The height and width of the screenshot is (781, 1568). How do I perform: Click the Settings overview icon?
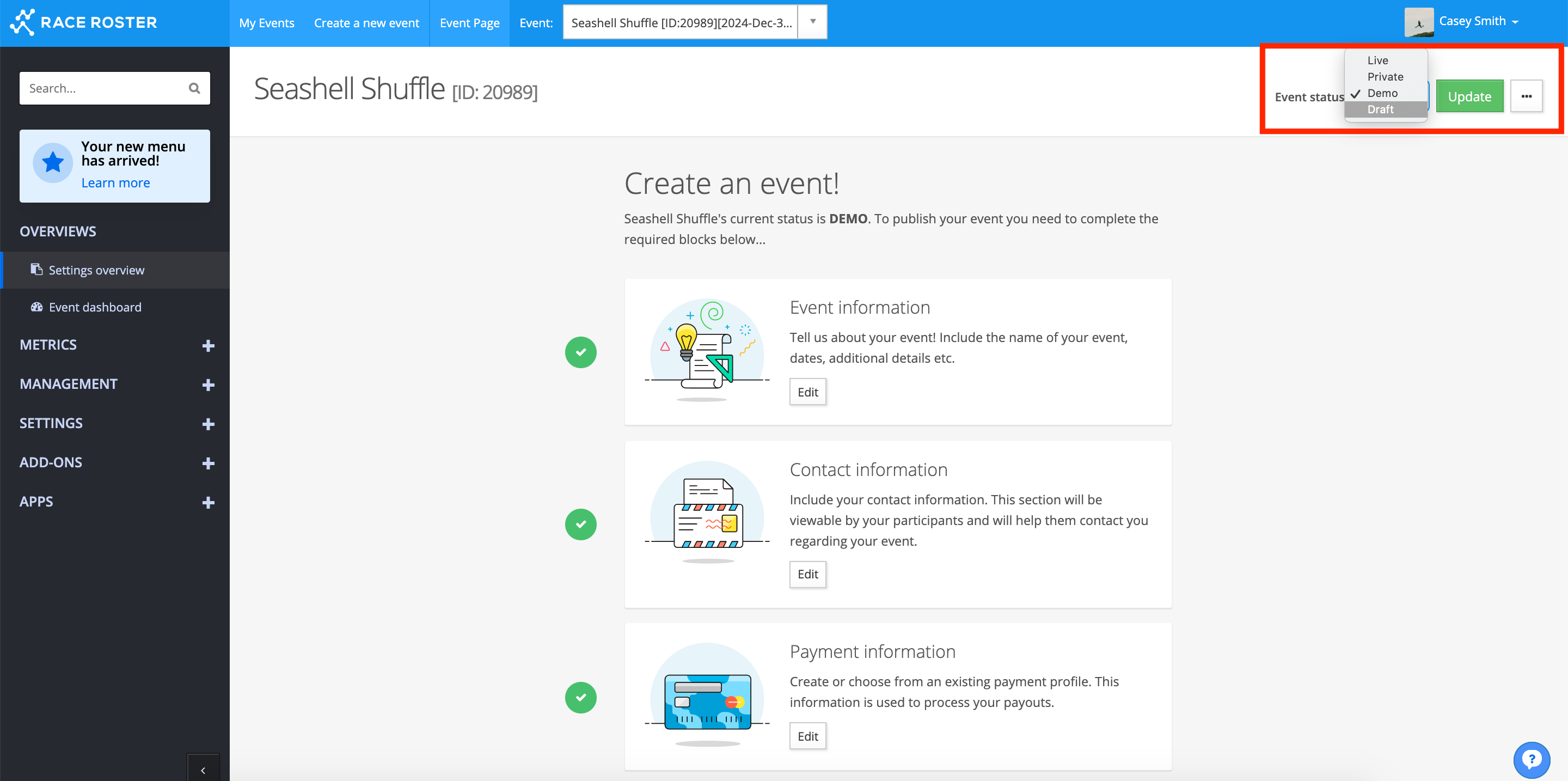[36, 269]
